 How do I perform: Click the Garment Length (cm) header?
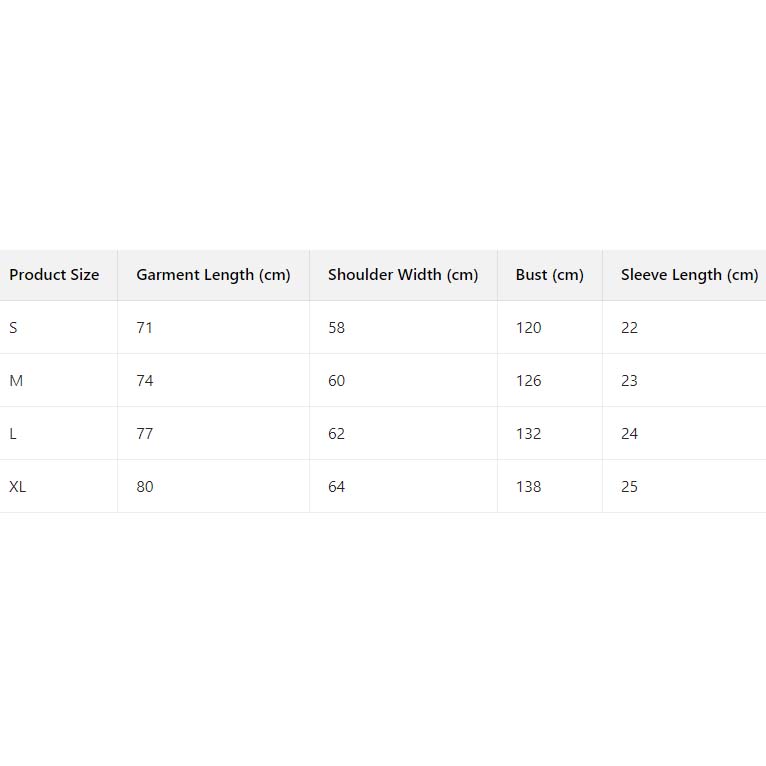point(213,275)
